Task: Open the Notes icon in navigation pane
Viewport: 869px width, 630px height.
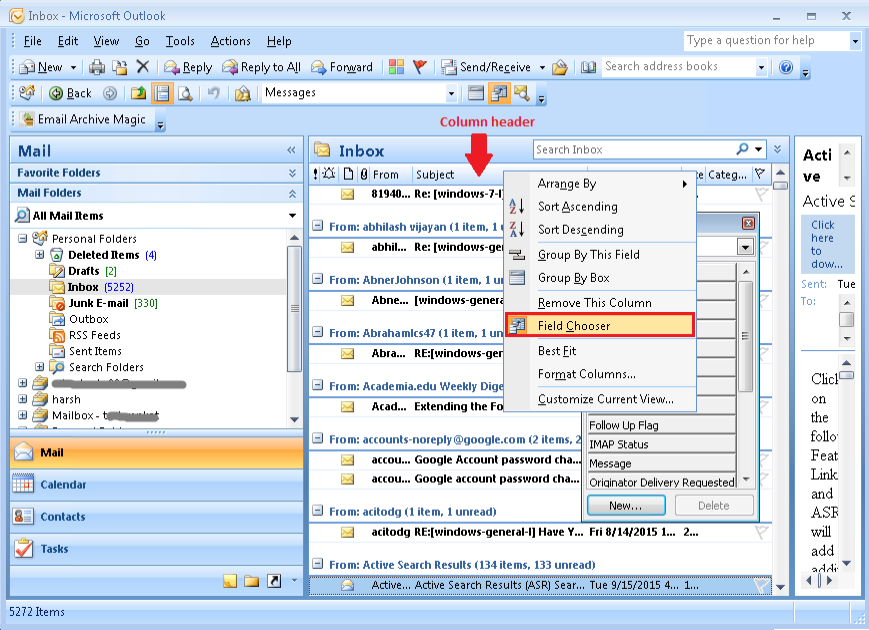Action: coord(230,581)
